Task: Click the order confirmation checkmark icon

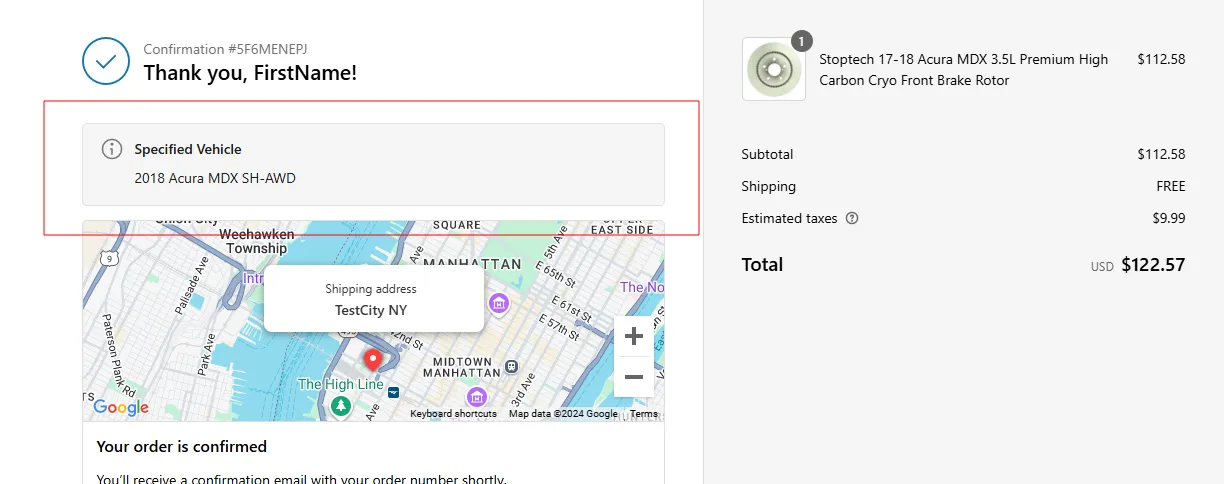Action: coord(106,62)
